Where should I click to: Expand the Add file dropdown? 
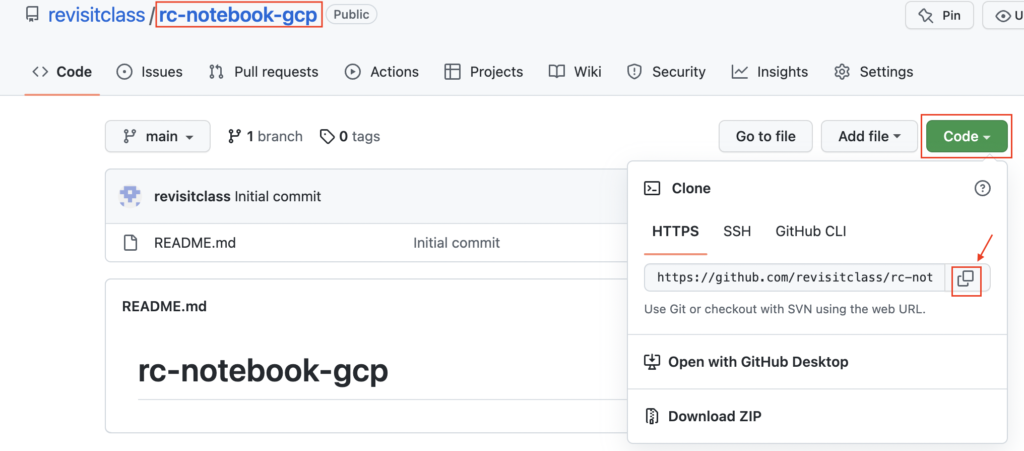tap(869, 136)
